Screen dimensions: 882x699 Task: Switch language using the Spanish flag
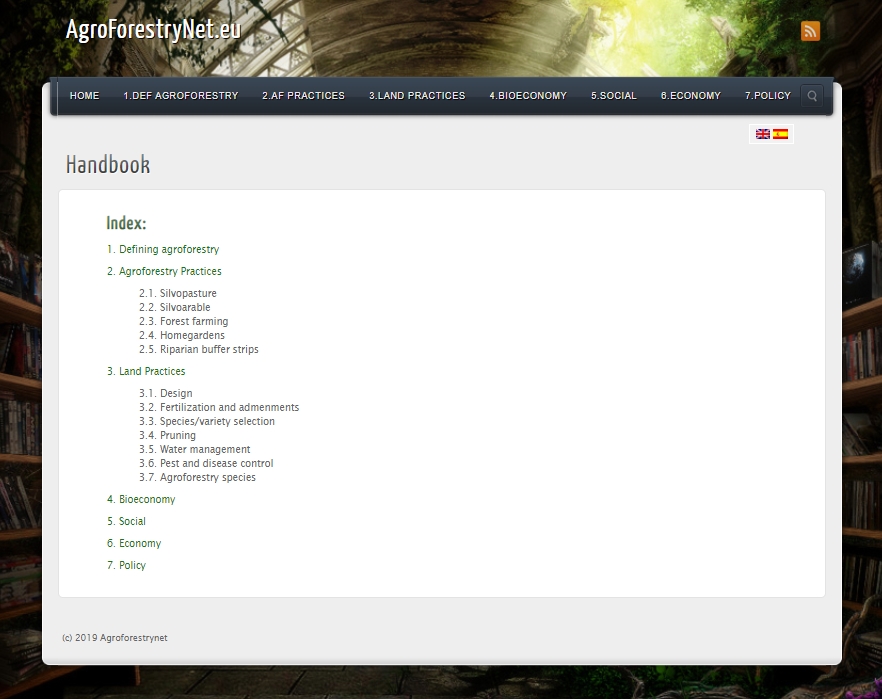[780, 134]
